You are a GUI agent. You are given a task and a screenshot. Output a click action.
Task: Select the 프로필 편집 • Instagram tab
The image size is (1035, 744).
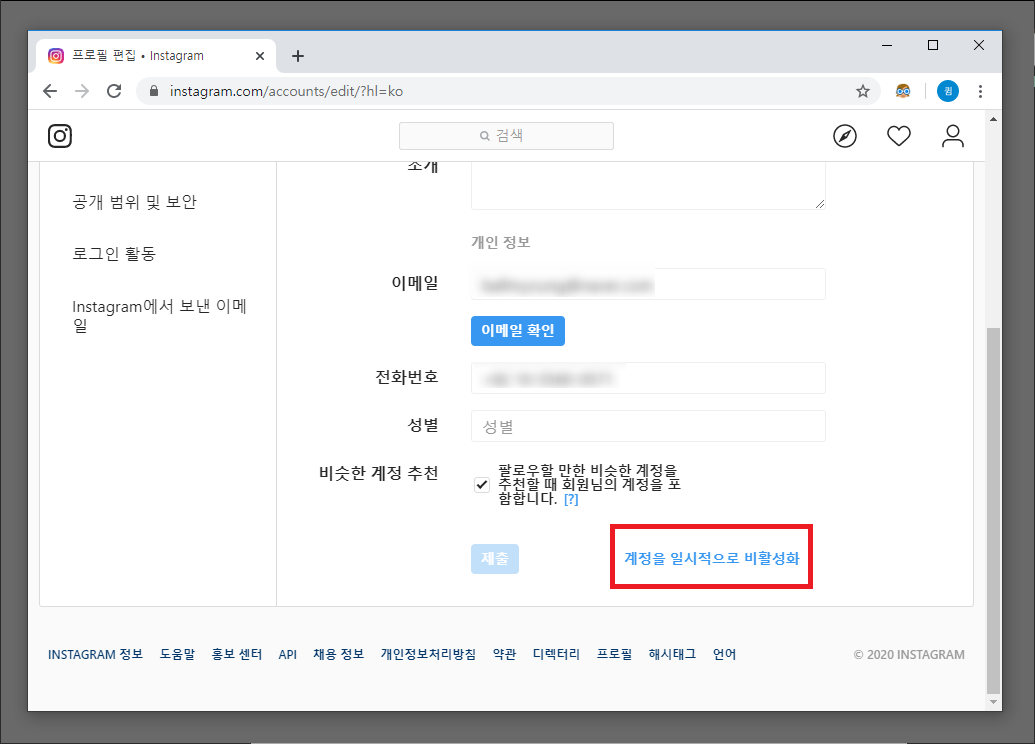click(156, 56)
